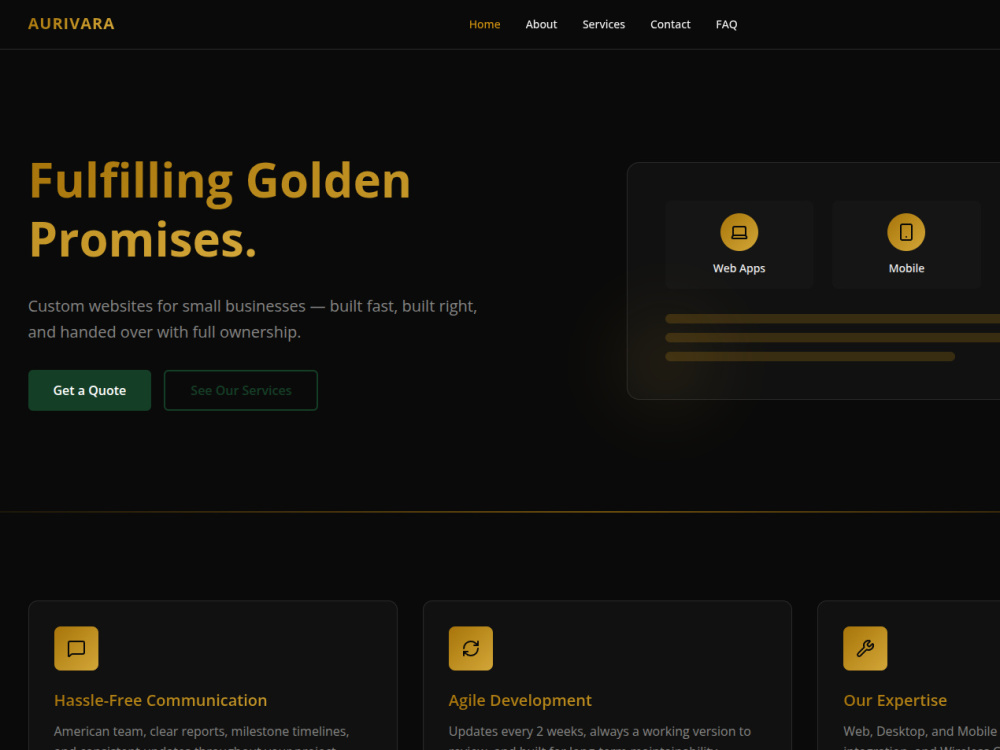Select the Mobile phone icon

906,232
